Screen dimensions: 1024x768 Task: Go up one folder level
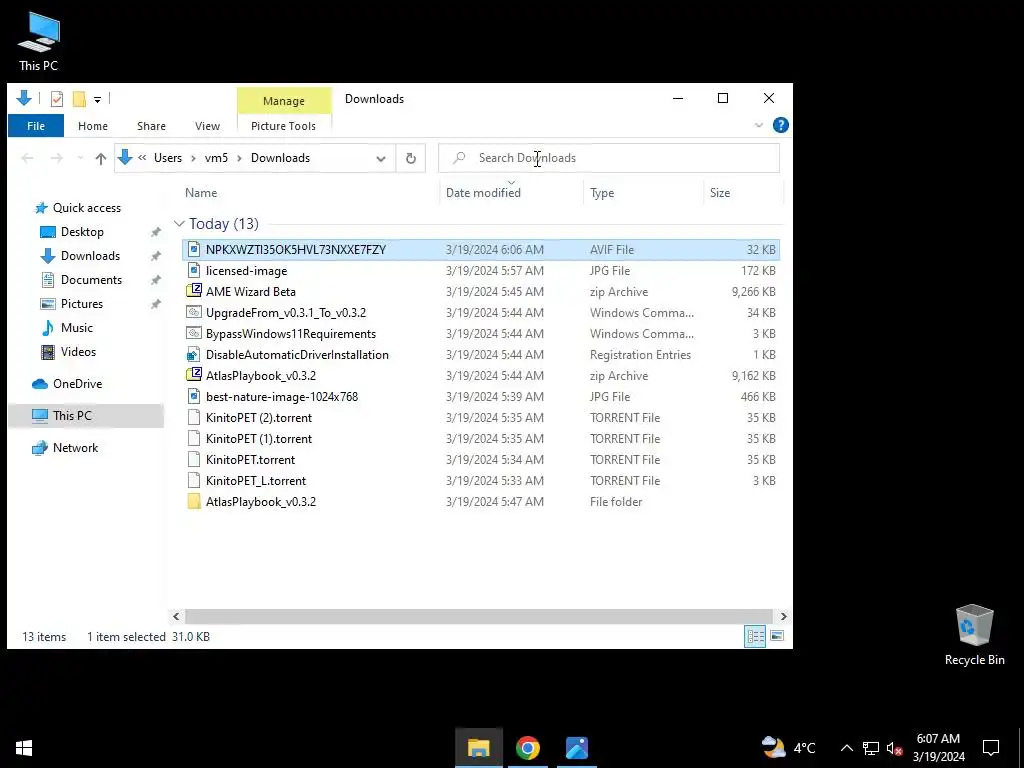[x=101, y=158]
